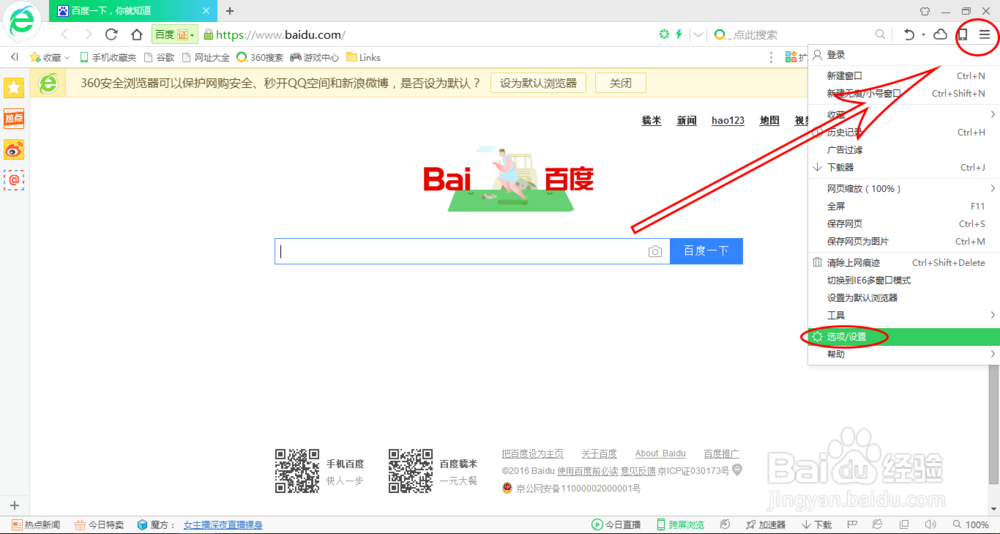
Task: Open the 谷歌 bookmark
Action: coord(159,57)
